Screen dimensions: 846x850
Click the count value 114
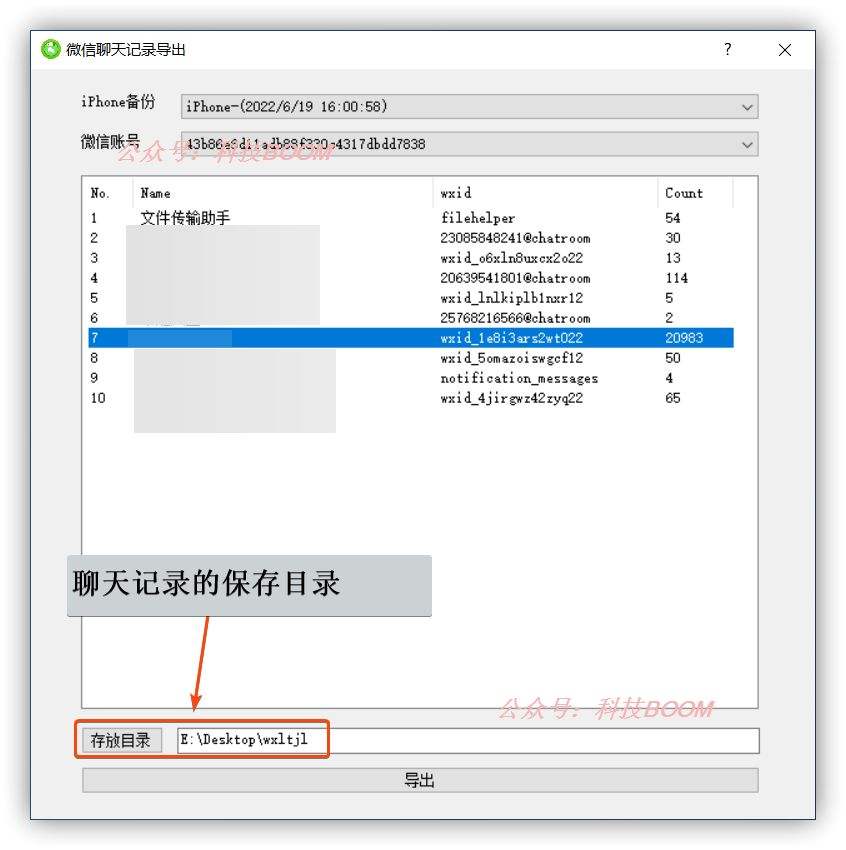676,278
